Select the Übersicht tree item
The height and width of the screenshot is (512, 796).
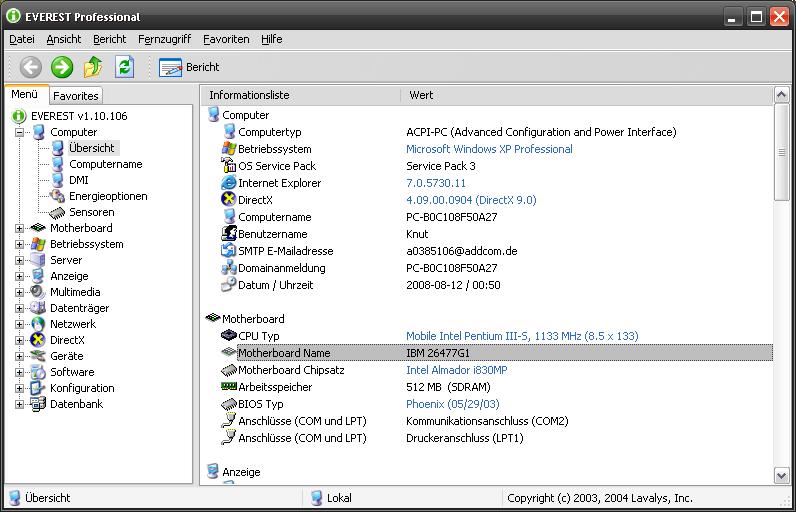(x=92, y=148)
